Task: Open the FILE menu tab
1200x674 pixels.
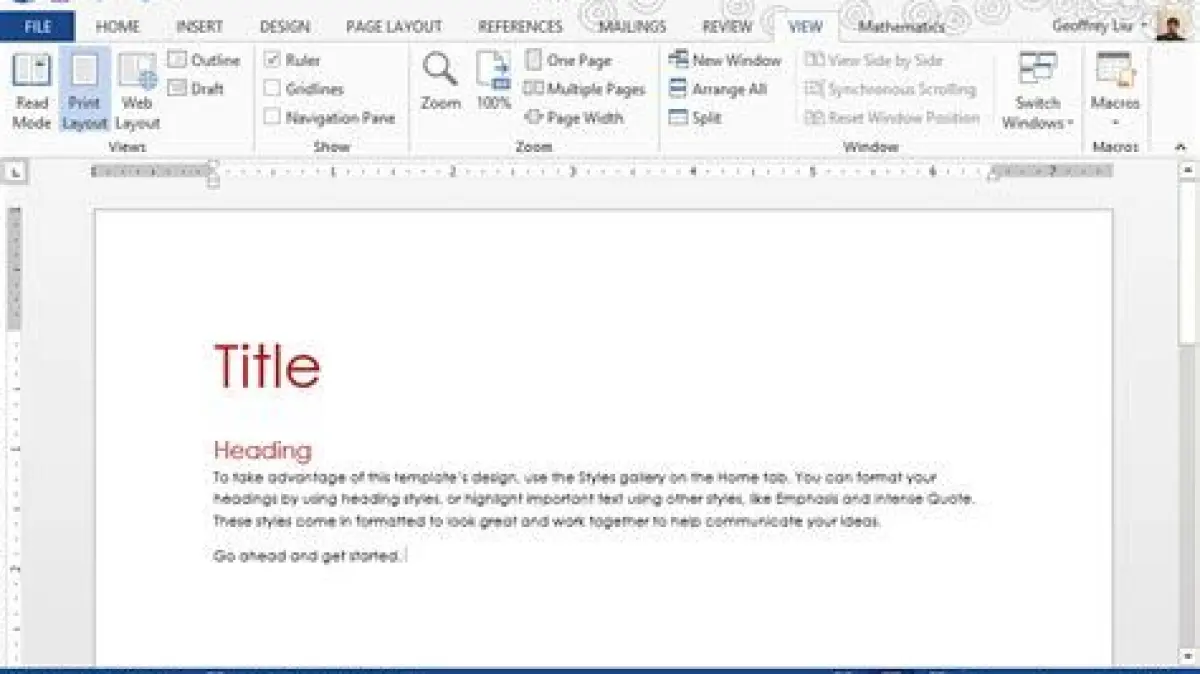Action: (37, 27)
